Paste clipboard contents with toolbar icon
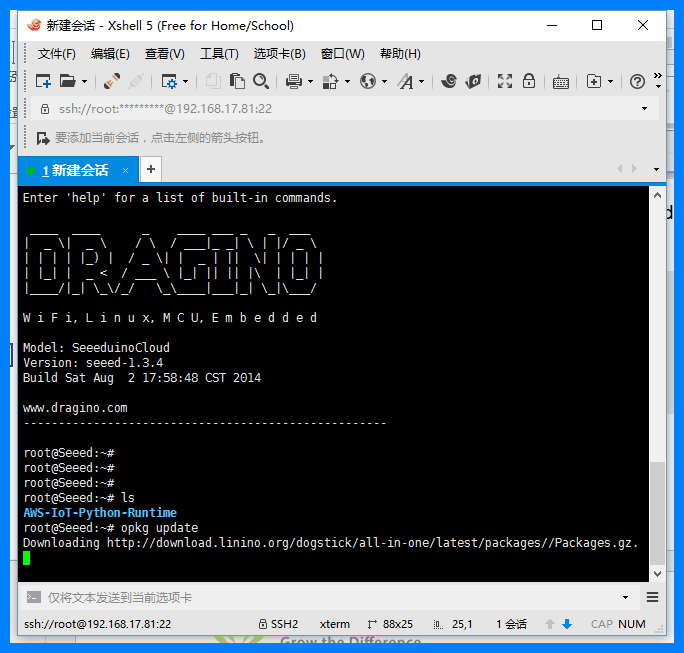684x653 pixels. click(x=237, y=81)
